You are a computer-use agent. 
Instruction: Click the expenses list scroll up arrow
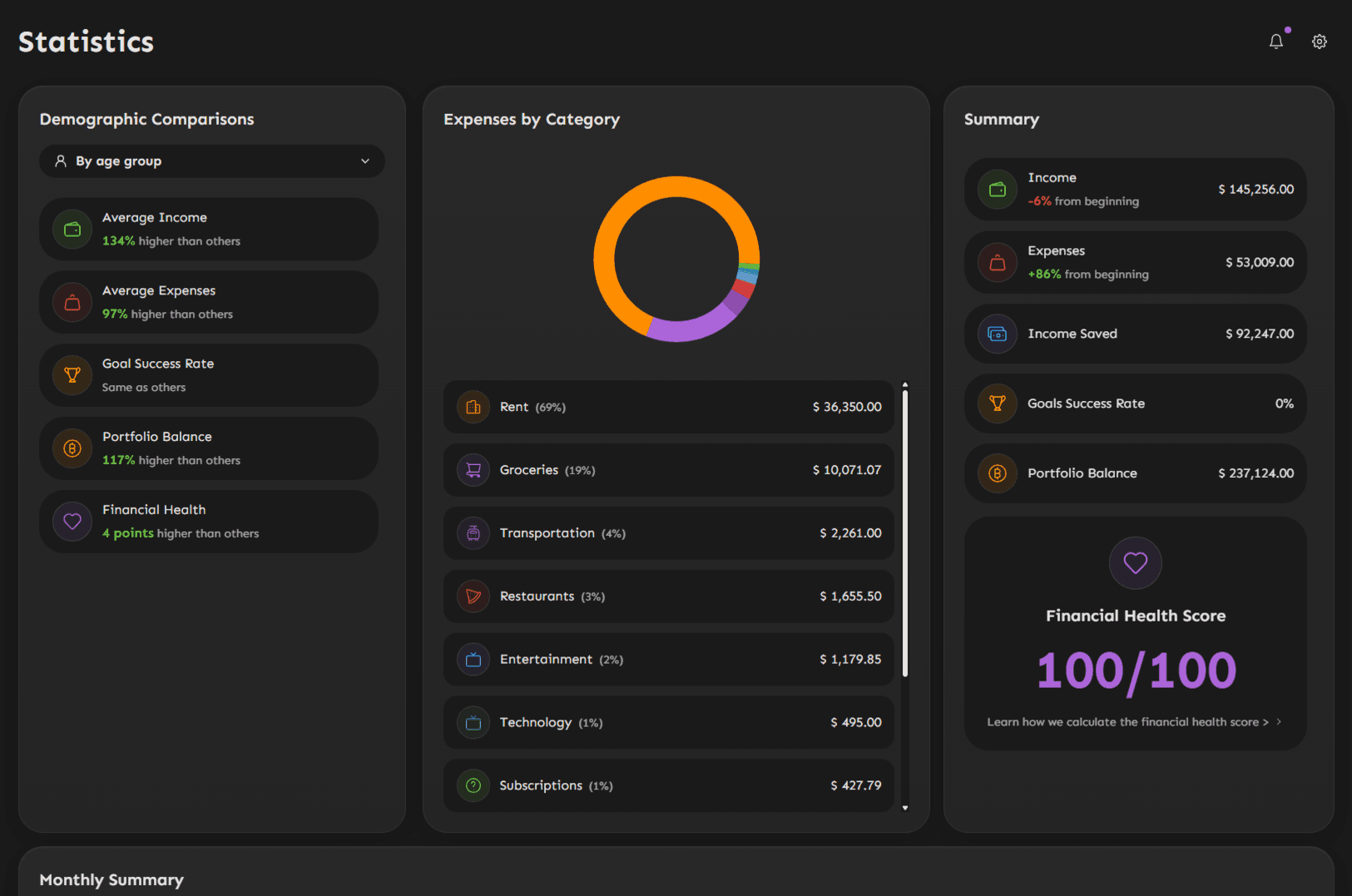pos(905,384)
